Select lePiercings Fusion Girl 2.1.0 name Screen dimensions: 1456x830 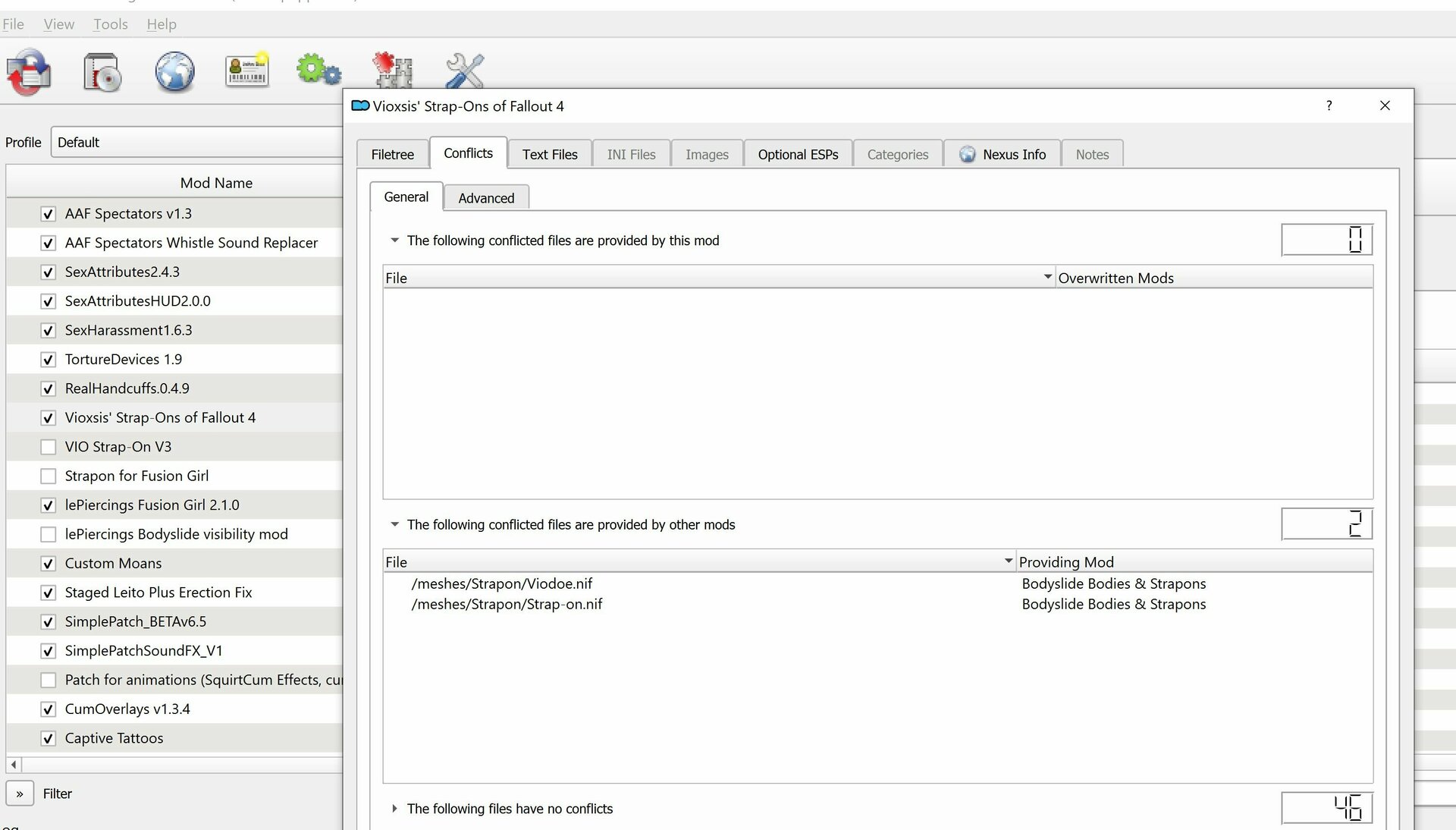click(x=152, y=505)
